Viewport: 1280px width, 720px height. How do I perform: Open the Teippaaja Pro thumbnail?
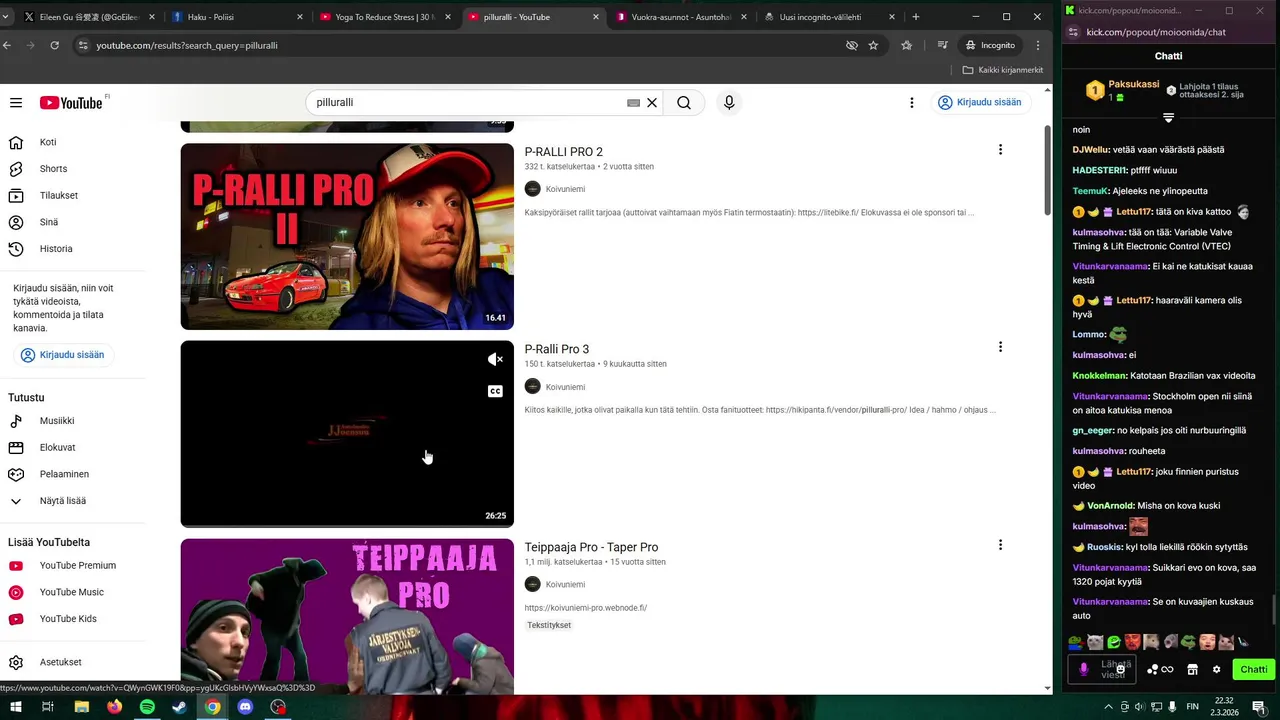click(x=347, y=617)
